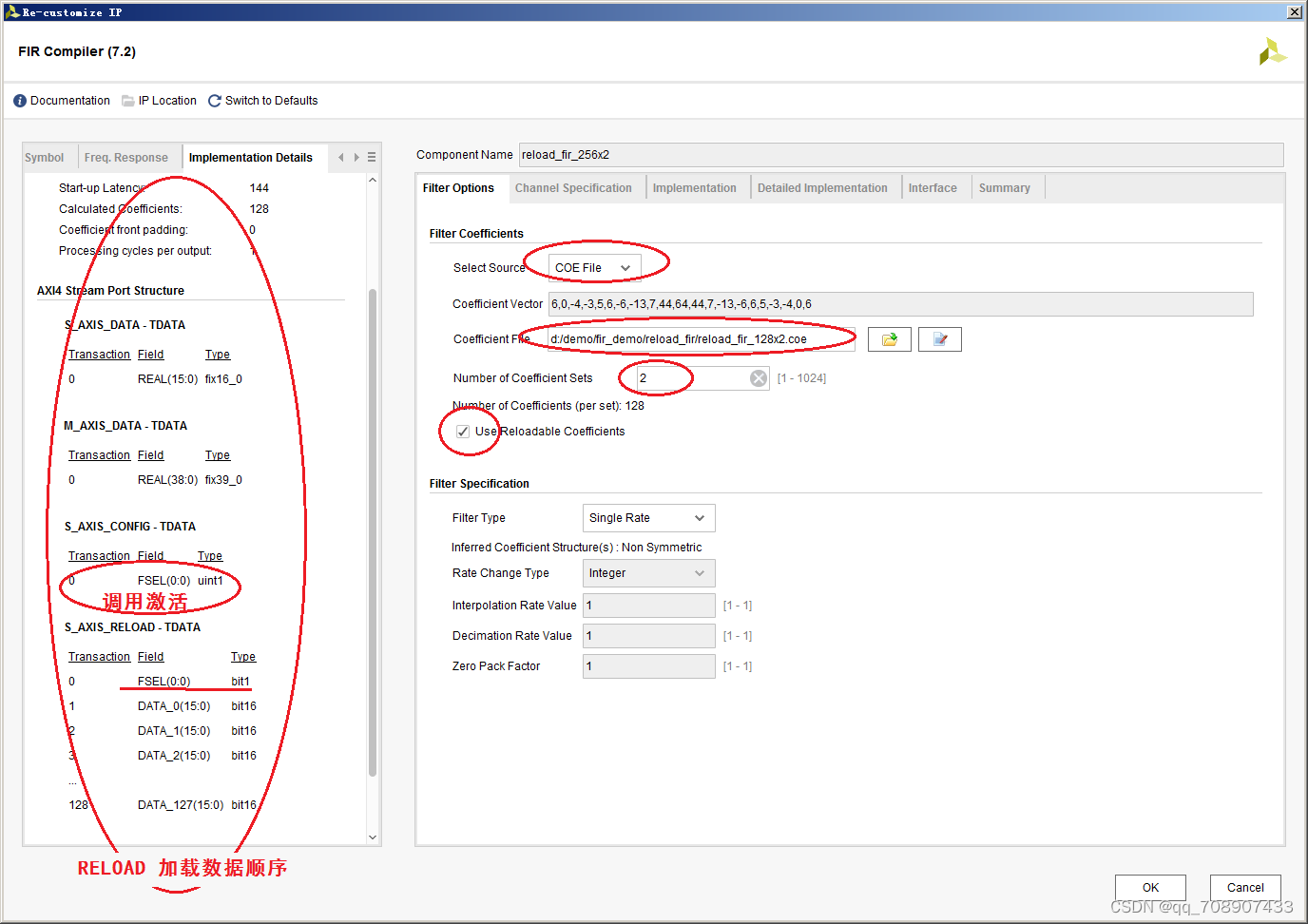
Task: Click the REAL(38:0) field entry
Action: [x=168, y=480]
